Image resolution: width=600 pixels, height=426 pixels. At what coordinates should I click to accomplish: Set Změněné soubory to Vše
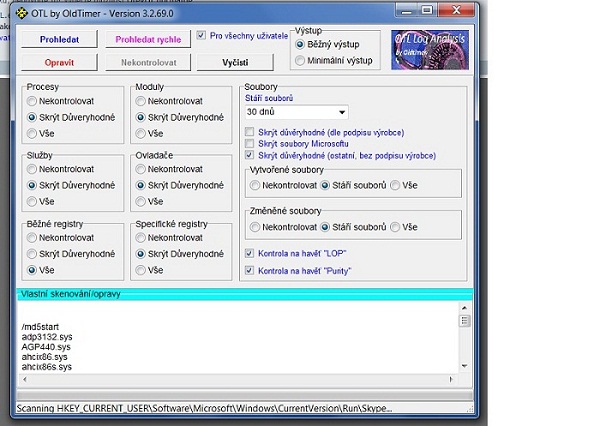[x=395, y=227]
